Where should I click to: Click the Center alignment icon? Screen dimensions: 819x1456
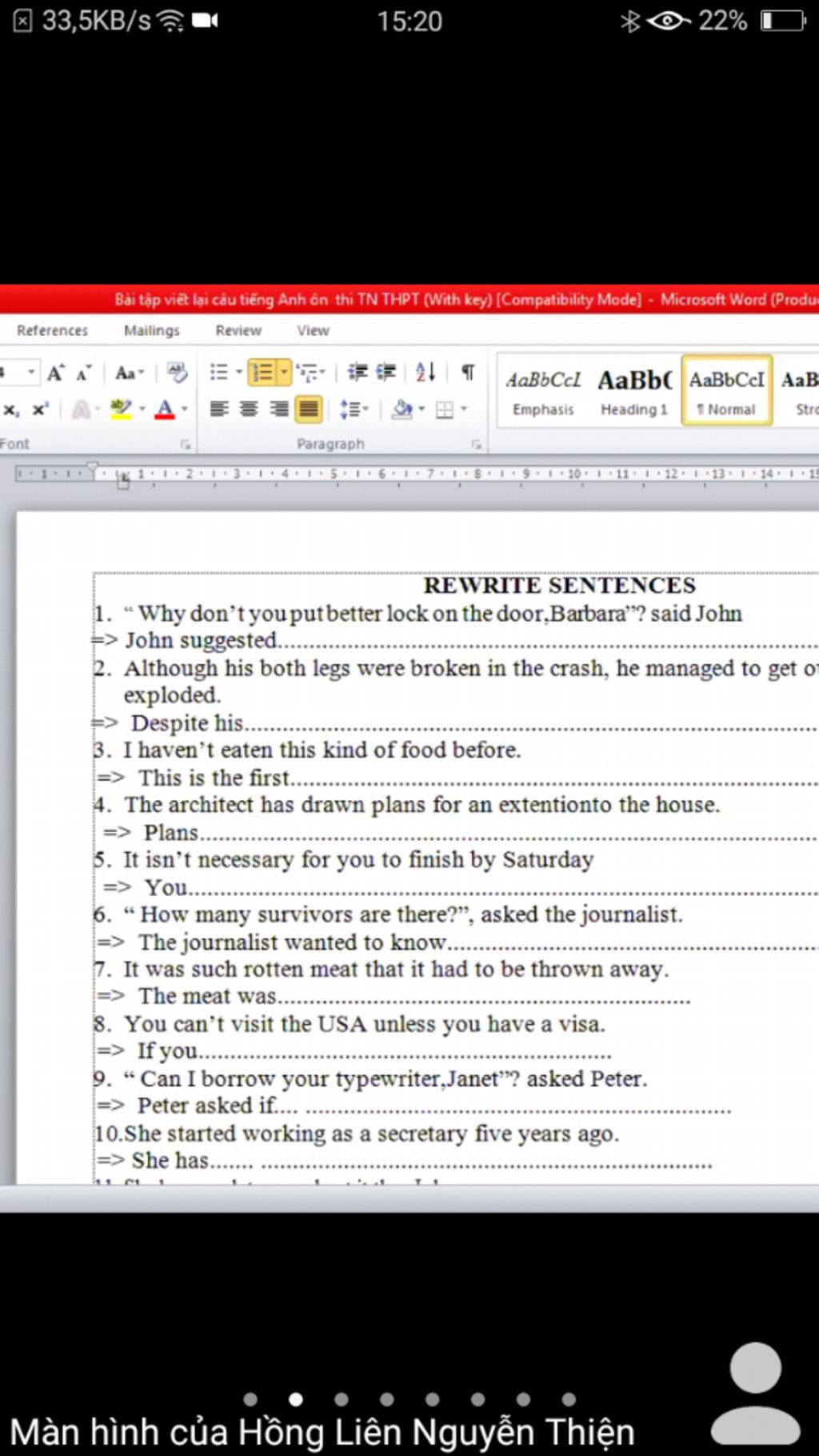click(249, 410)
